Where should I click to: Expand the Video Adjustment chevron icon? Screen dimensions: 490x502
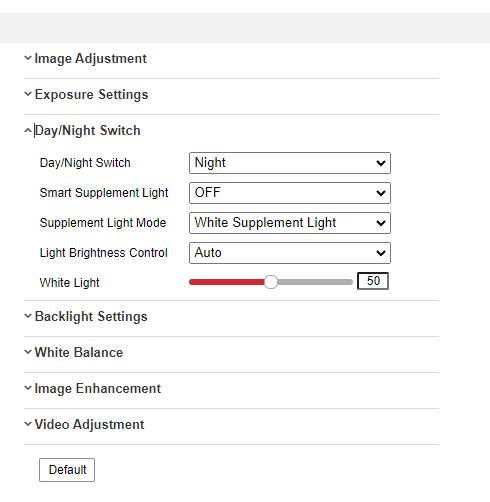pos(28,424)
